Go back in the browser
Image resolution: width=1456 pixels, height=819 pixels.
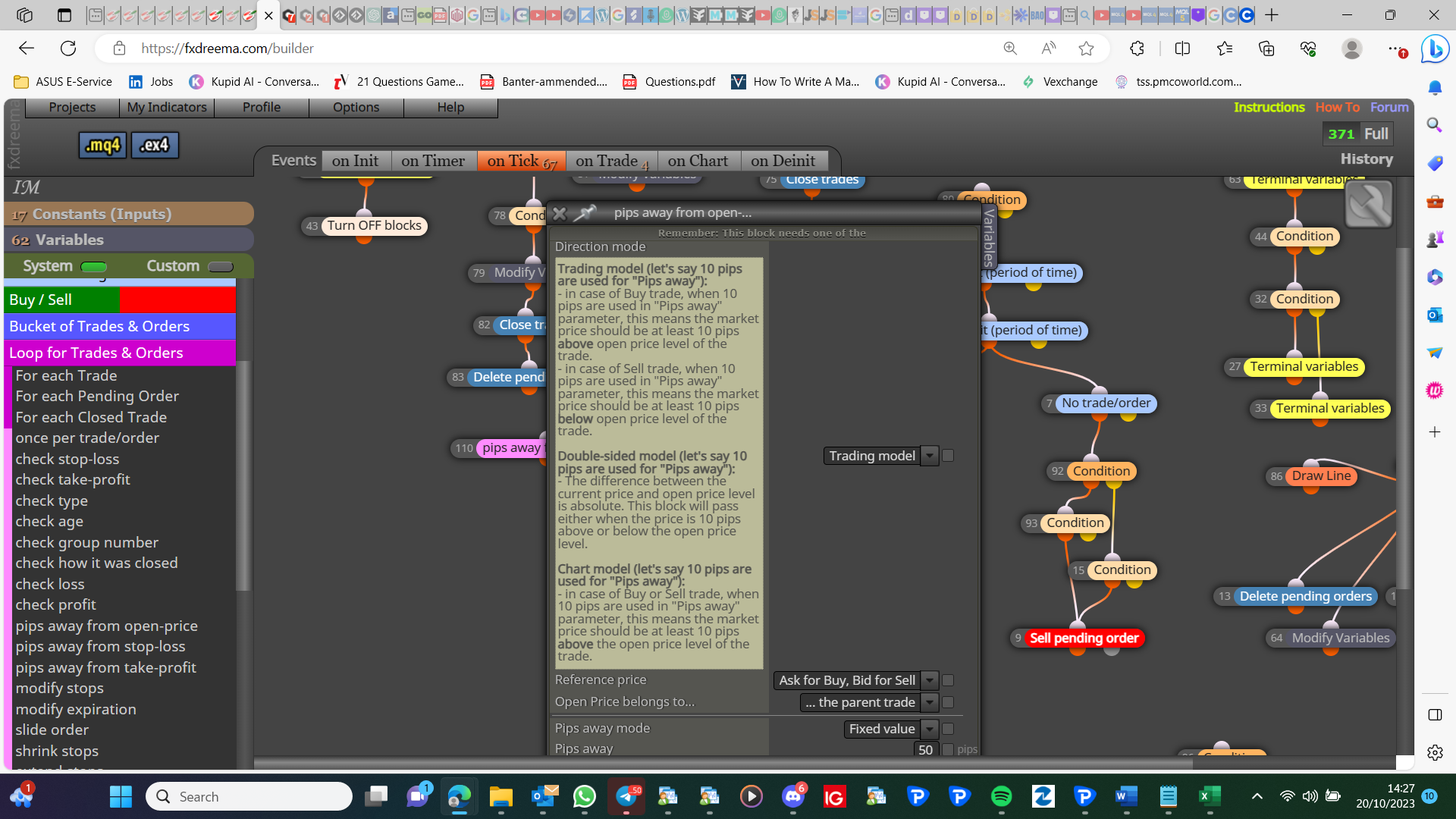[27, 49]
